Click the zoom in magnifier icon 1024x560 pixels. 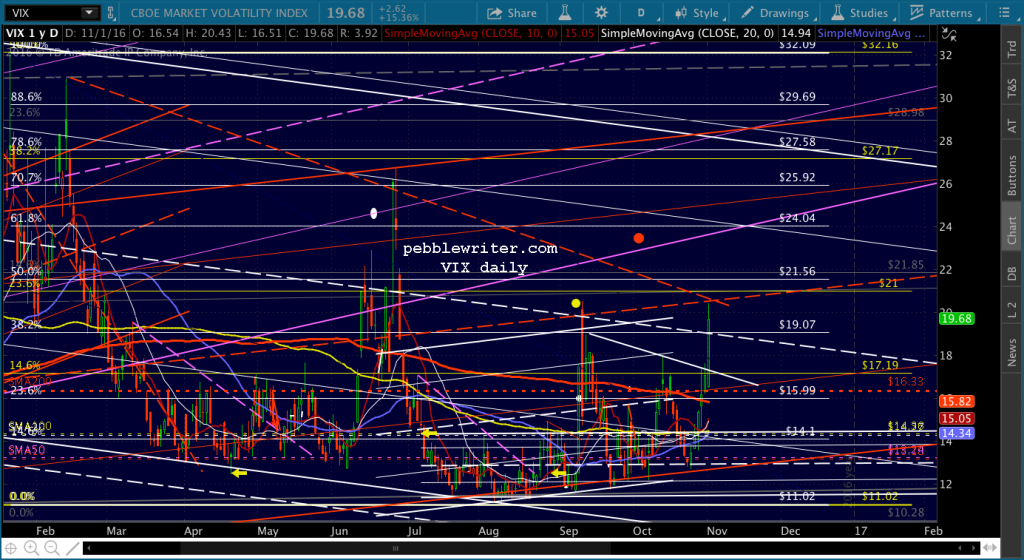[x=32, y=548]
